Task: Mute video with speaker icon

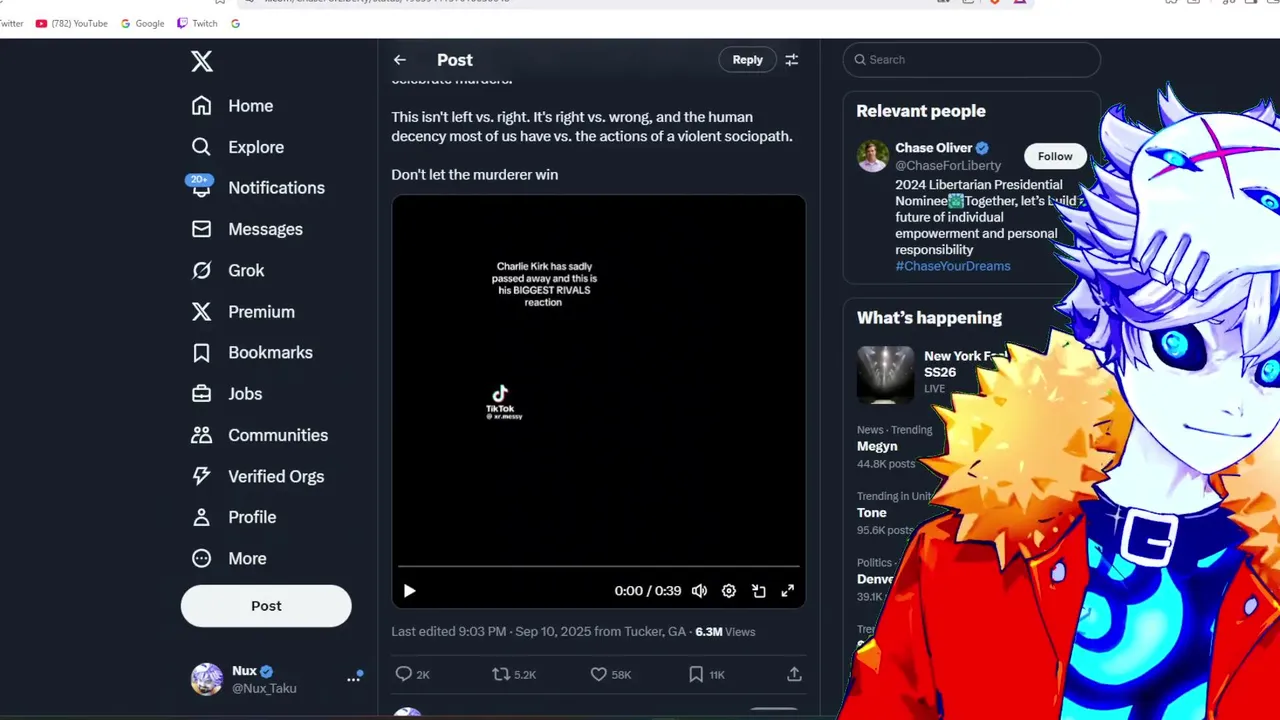Action: point(700,591)
